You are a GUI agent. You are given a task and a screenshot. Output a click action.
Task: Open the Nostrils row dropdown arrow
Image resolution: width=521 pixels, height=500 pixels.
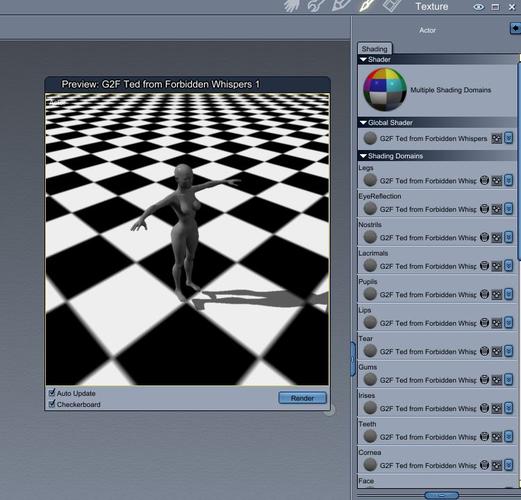tap(508, 237)
